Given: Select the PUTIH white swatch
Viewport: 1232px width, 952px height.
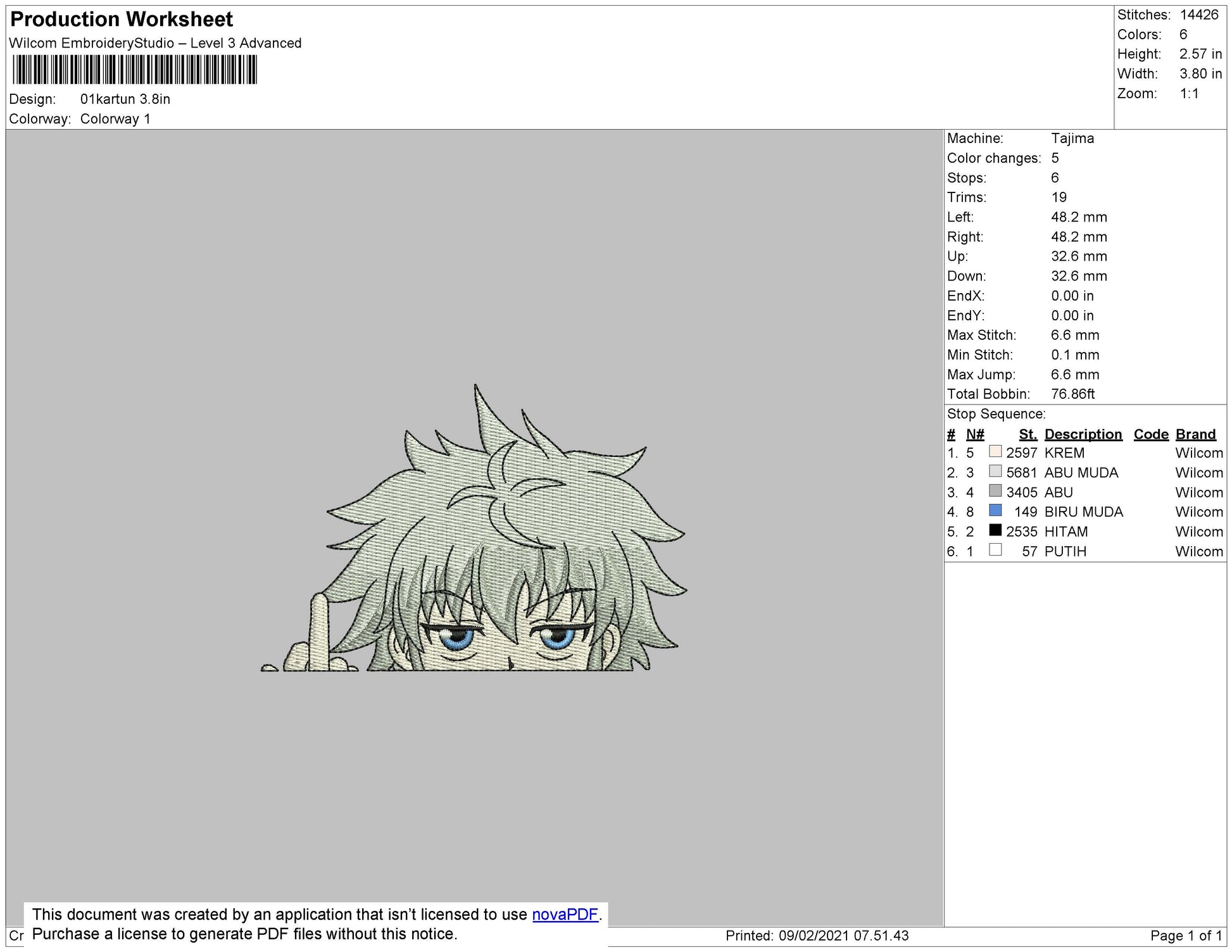Looking at the screenshot, I should (x=995, y=549).
